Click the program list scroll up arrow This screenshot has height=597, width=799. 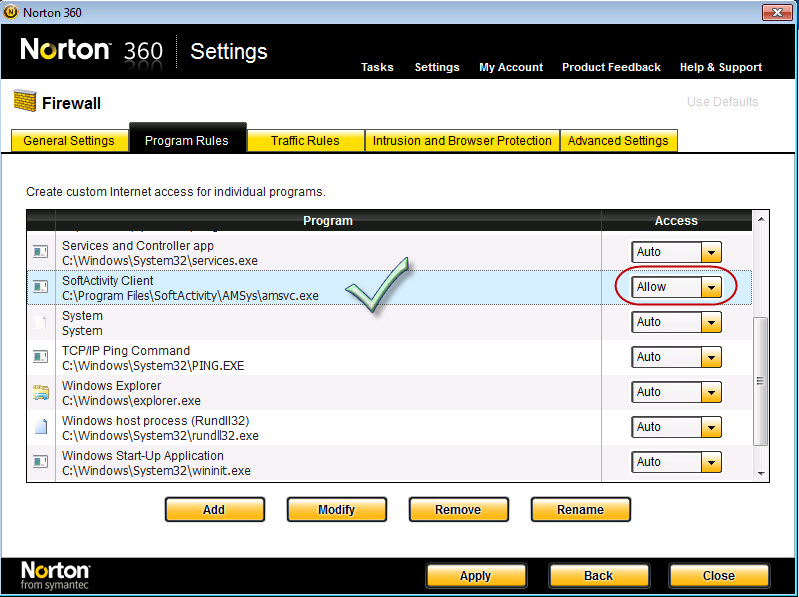[x=761, y=219]
